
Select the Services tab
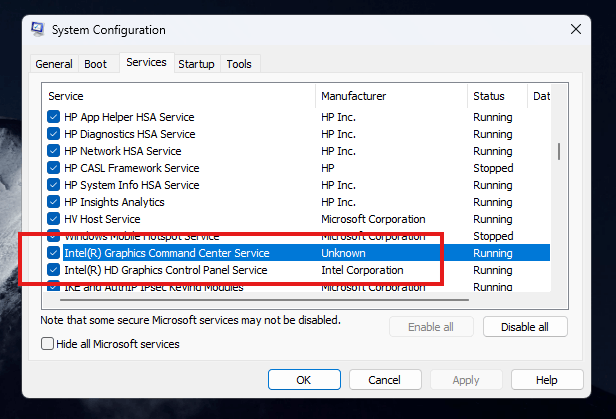coord(146,62)
